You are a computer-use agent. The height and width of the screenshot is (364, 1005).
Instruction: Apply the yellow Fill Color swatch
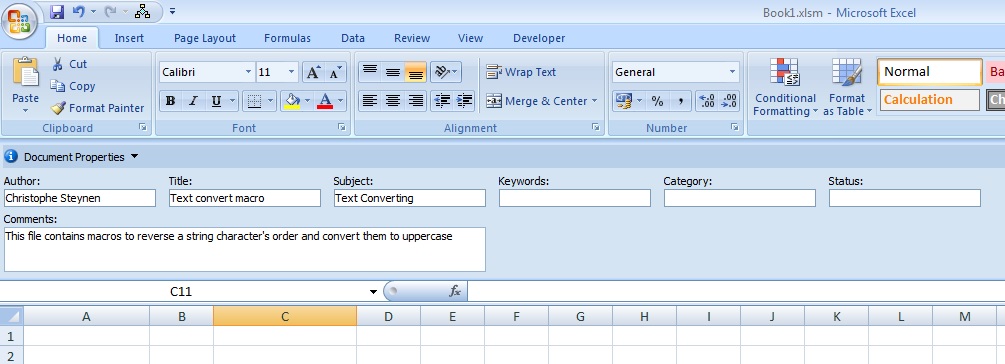click(292, 101)
